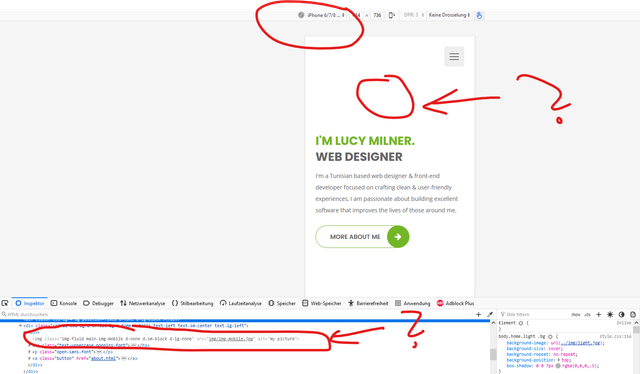
Task: Click the More About Me button
Action: tap(362, 236)
